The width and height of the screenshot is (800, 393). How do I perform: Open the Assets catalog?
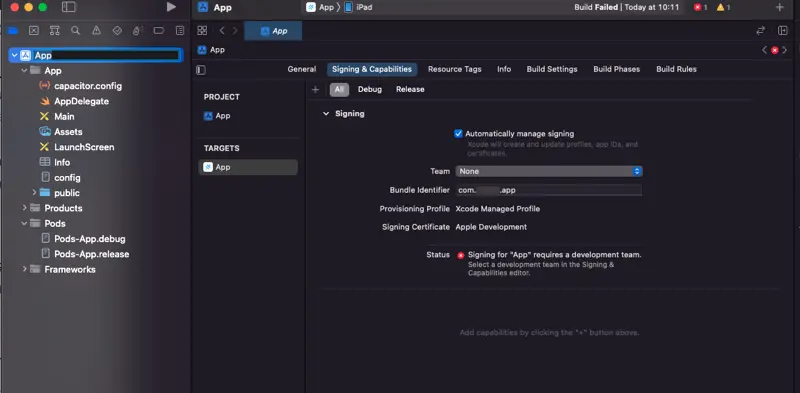68,132
